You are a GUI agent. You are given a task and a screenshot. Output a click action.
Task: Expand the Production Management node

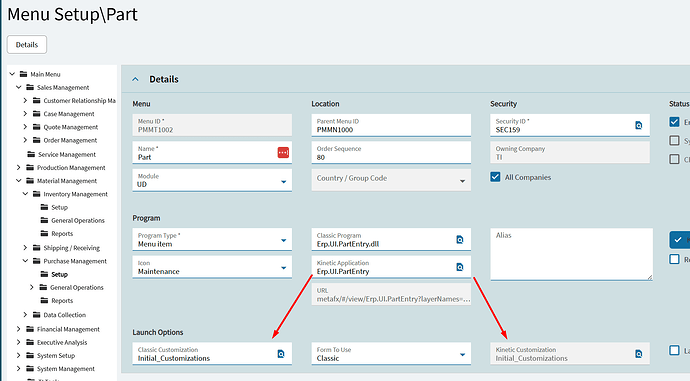pyautogui.click(x=18, y=167)
